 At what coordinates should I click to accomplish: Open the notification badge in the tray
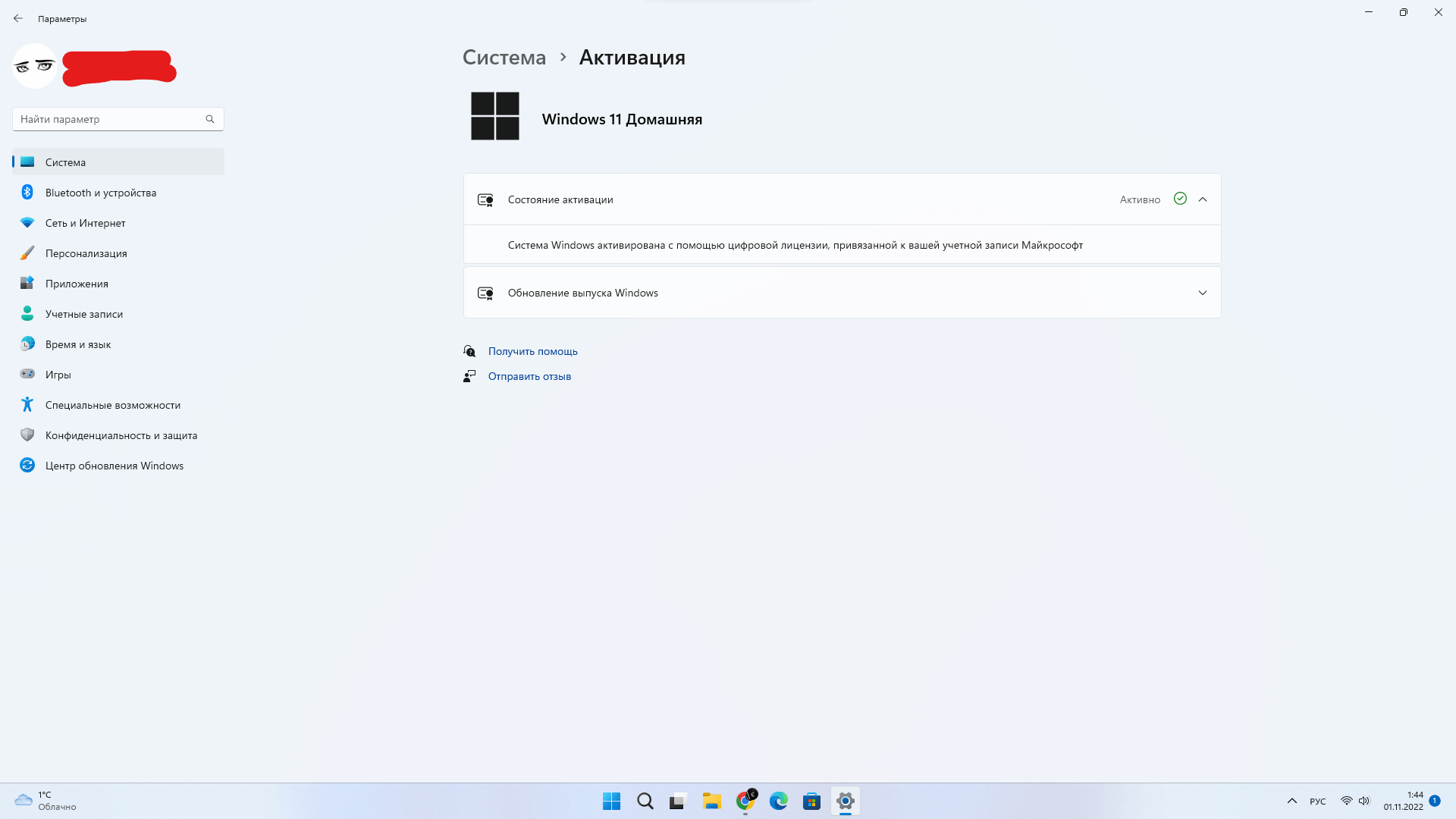(1435, 800)
